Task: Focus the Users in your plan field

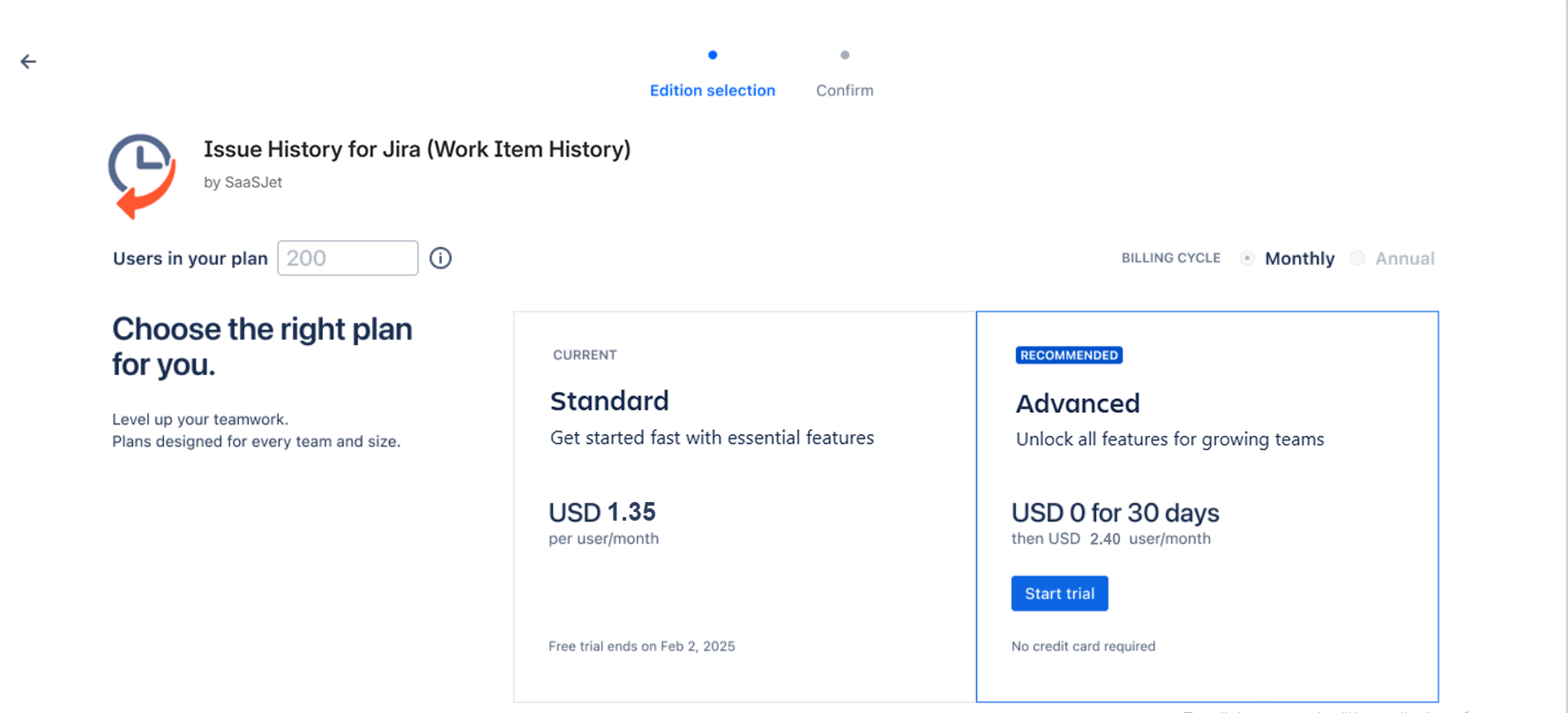Action: [x=347, y=258]
